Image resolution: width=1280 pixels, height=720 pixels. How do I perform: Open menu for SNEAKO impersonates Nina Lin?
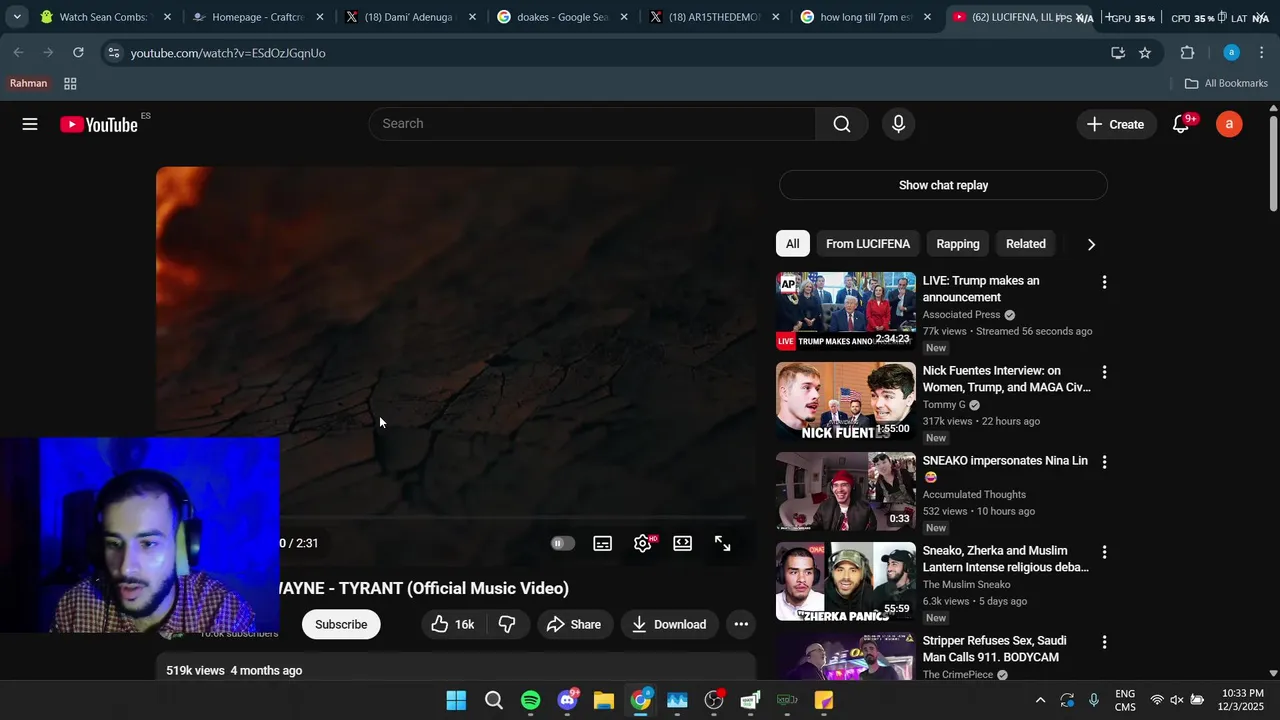[x=1104, y=462]
